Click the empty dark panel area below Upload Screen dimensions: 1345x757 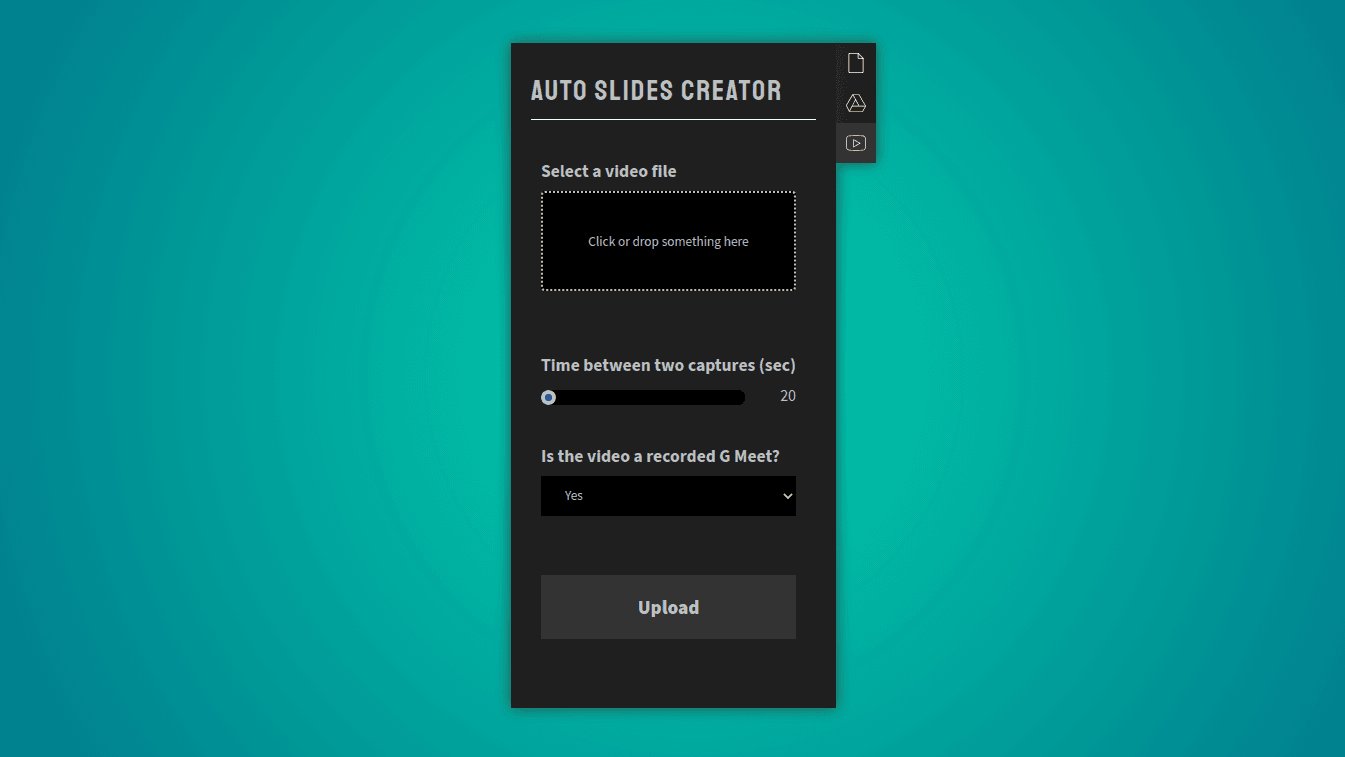pos(673,675)
